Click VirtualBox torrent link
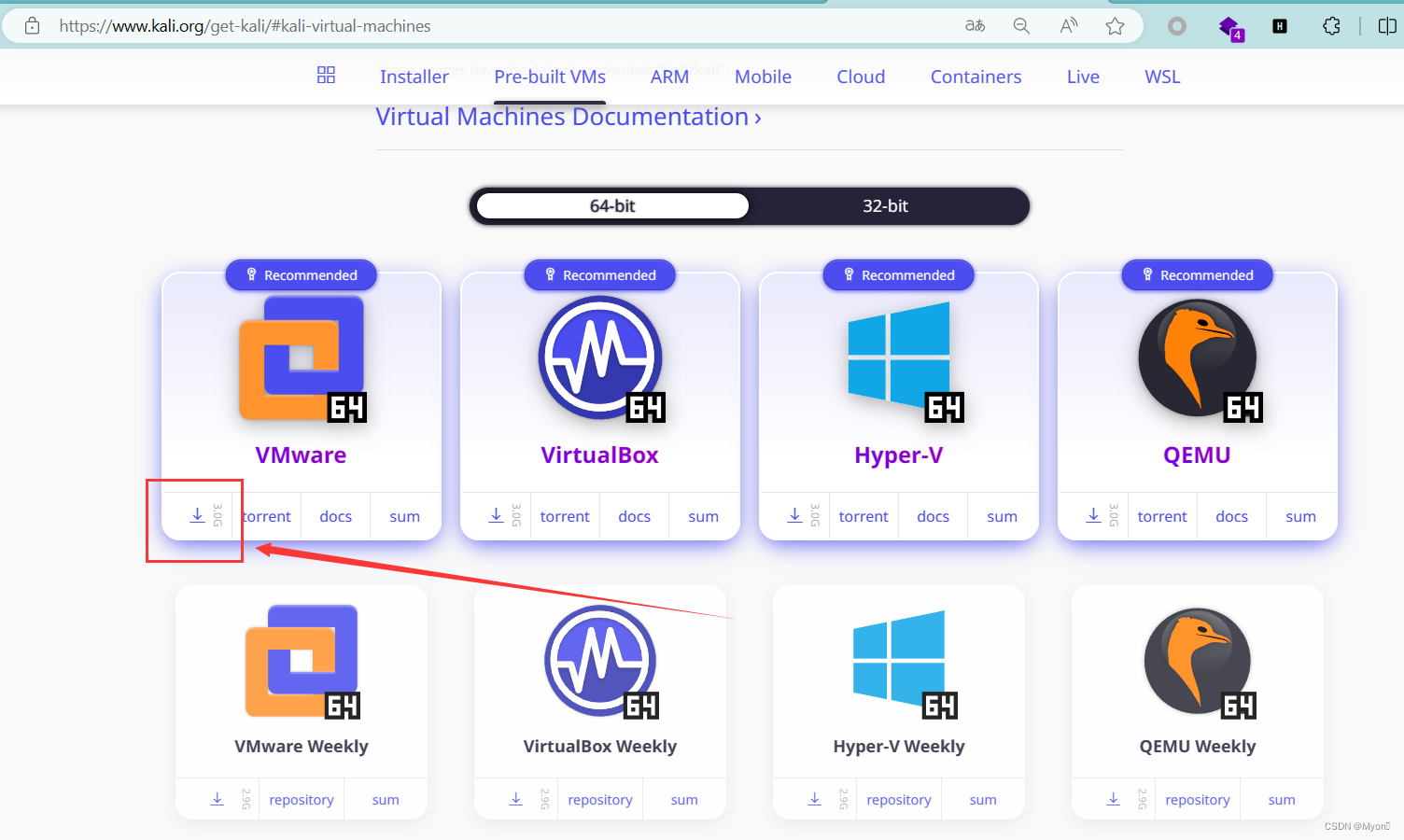This screenshot has height=840, width=1404. point(565,516)
